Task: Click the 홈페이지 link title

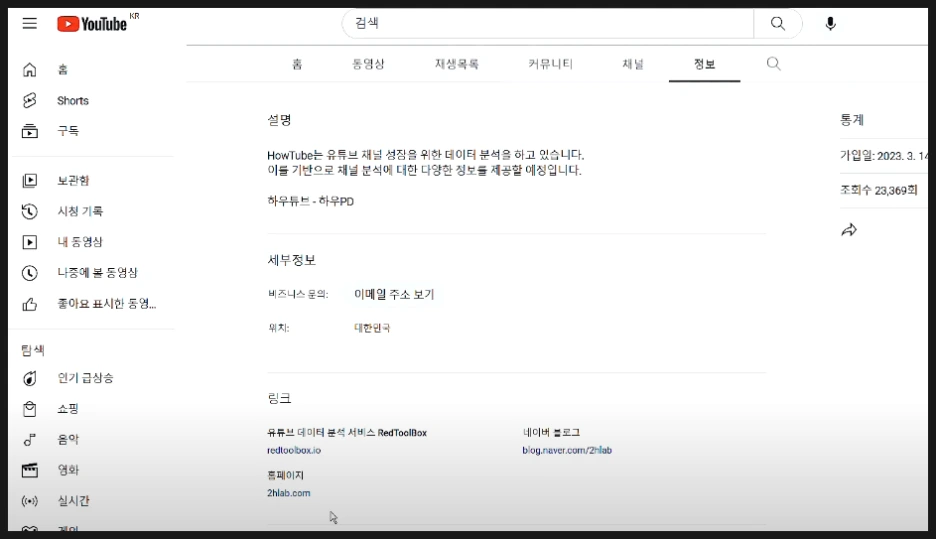Action: tap(285, 475)
